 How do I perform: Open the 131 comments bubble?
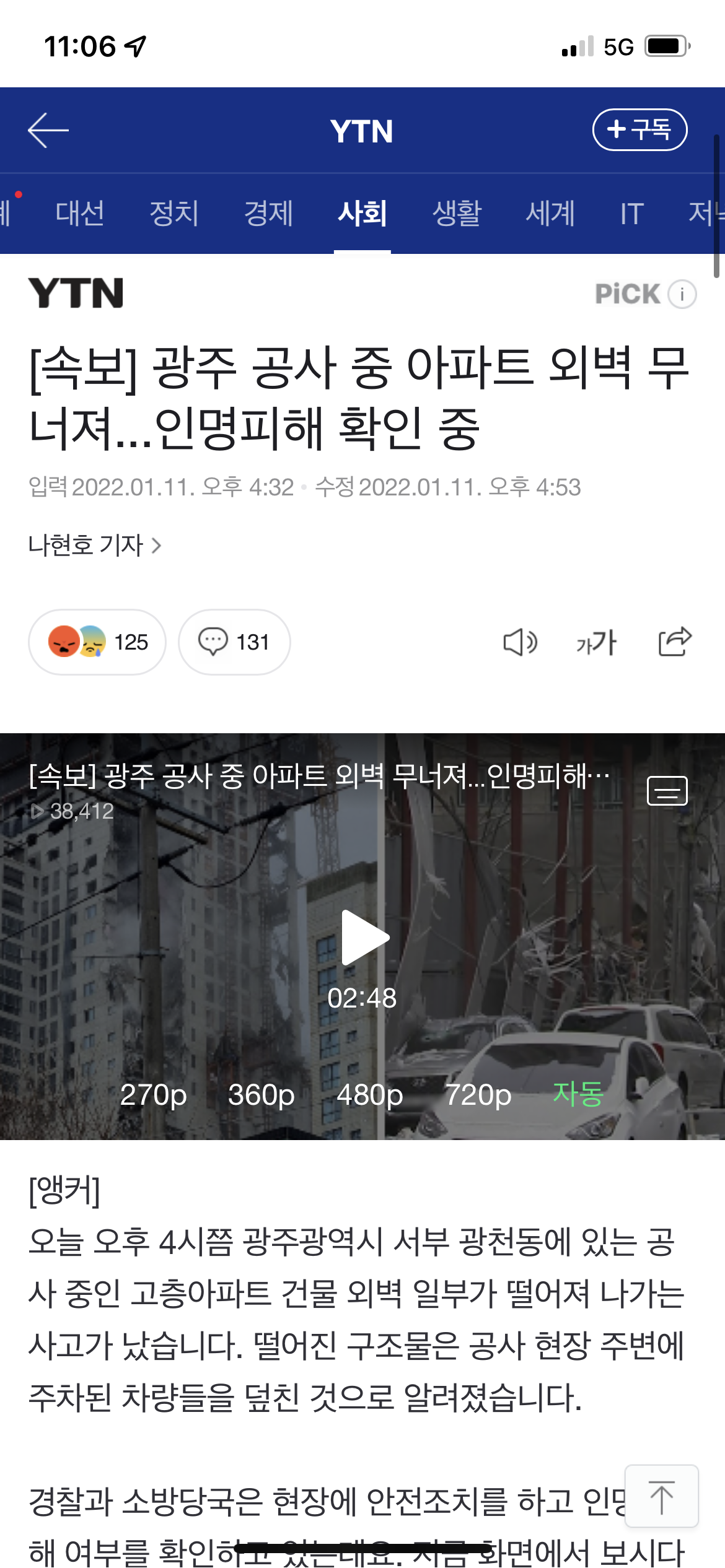(x=234, y=642)
